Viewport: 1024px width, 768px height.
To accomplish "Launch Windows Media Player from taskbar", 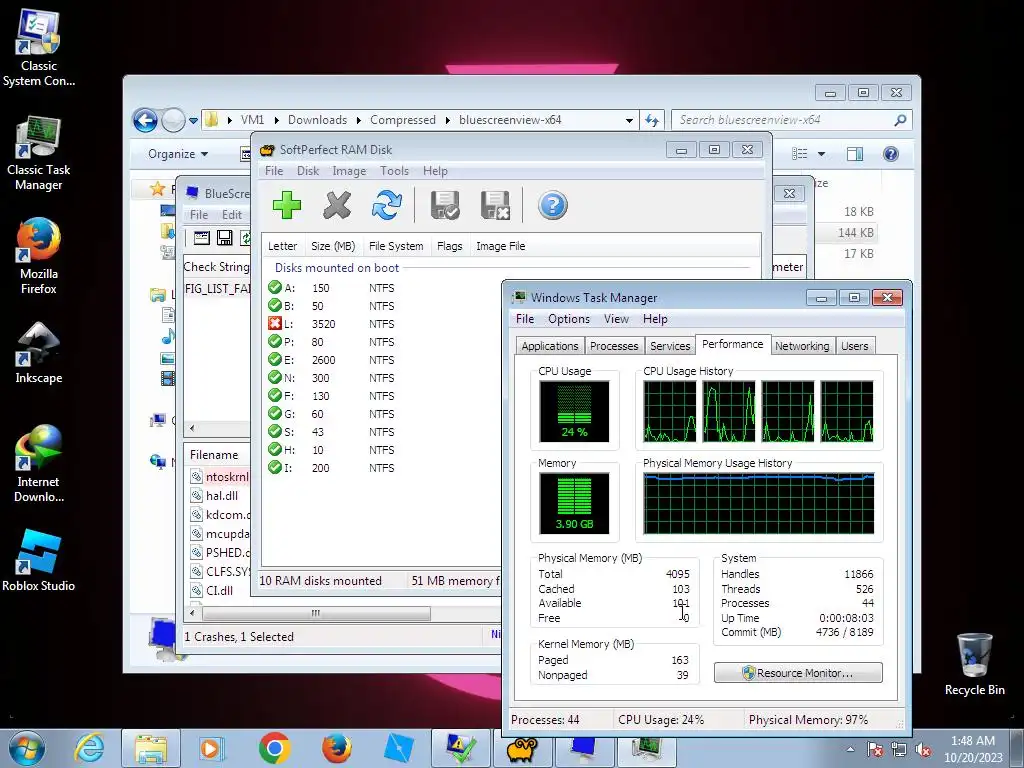I will (212, 748).
